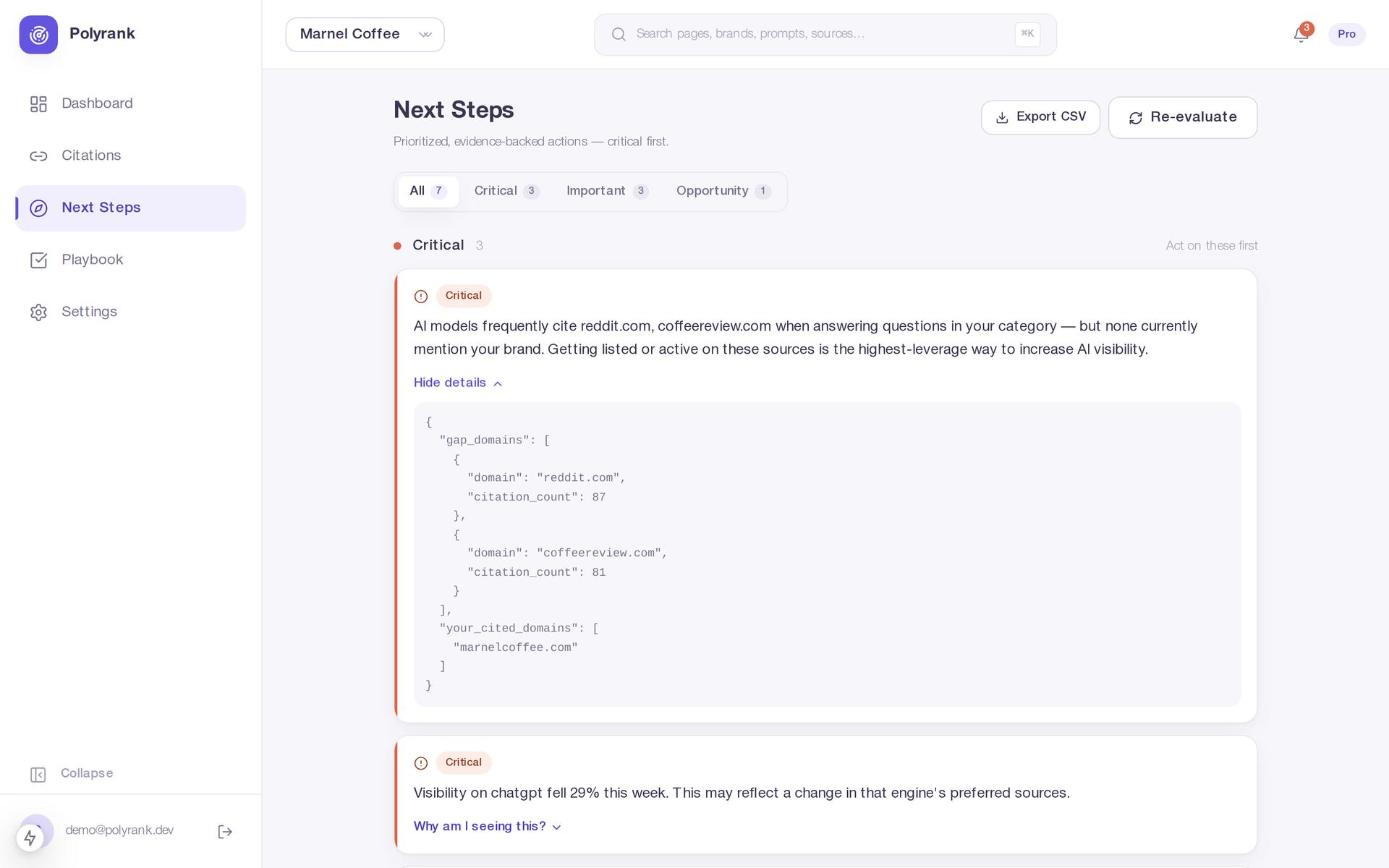Click the "marnelcoffee.com" value in the JSON details
Viewport: 1389px width, 868px height.
point(516,647)
